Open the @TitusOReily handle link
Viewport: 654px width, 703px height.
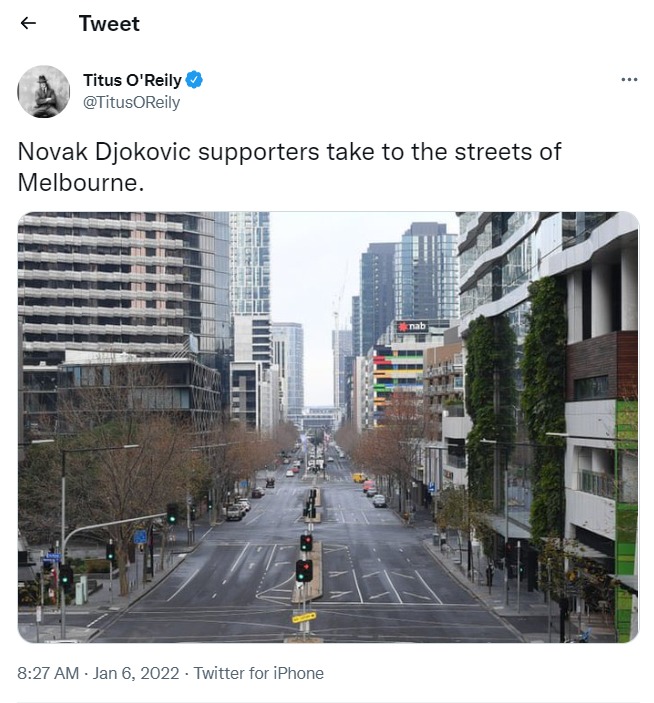(x=131, y=102)
